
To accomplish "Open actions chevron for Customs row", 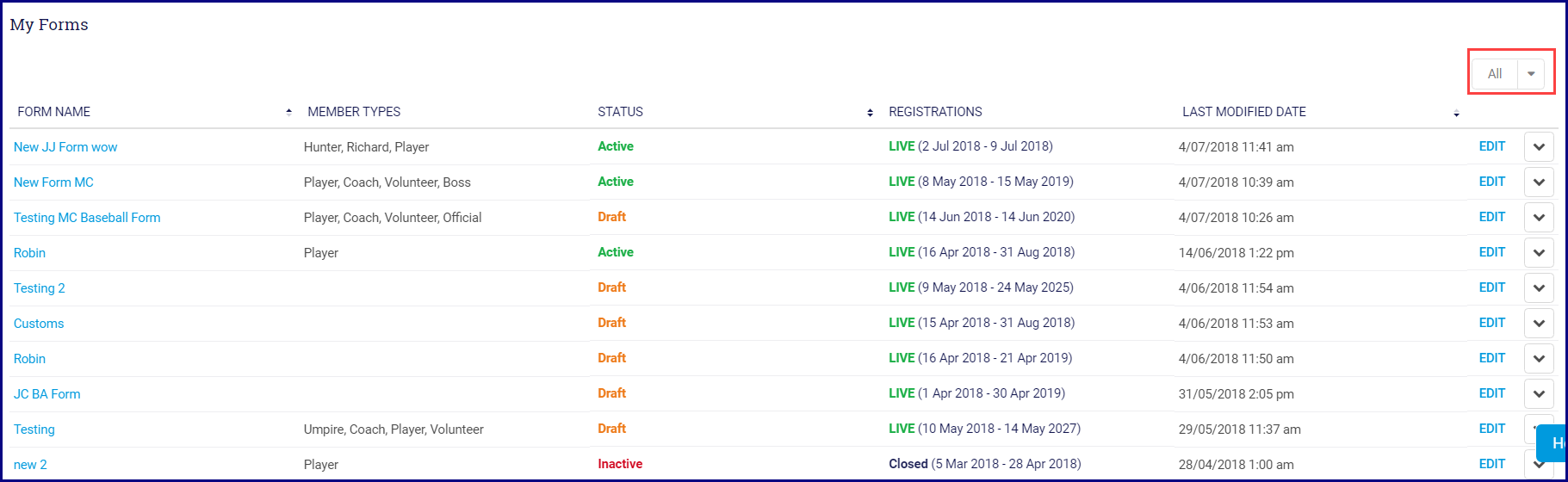I will [1538, 324].
